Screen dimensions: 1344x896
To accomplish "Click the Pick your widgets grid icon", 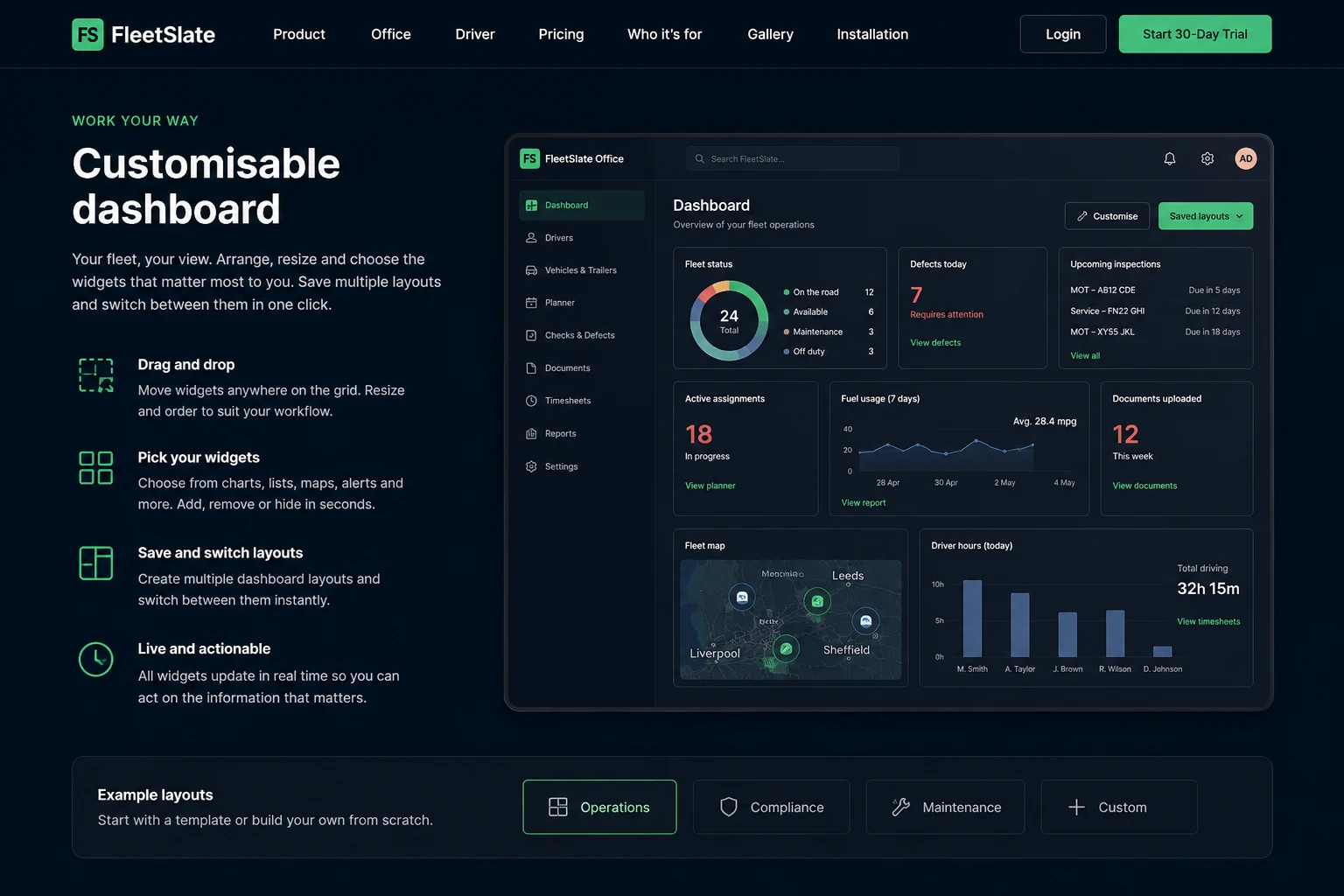I will tap(96, 468).
